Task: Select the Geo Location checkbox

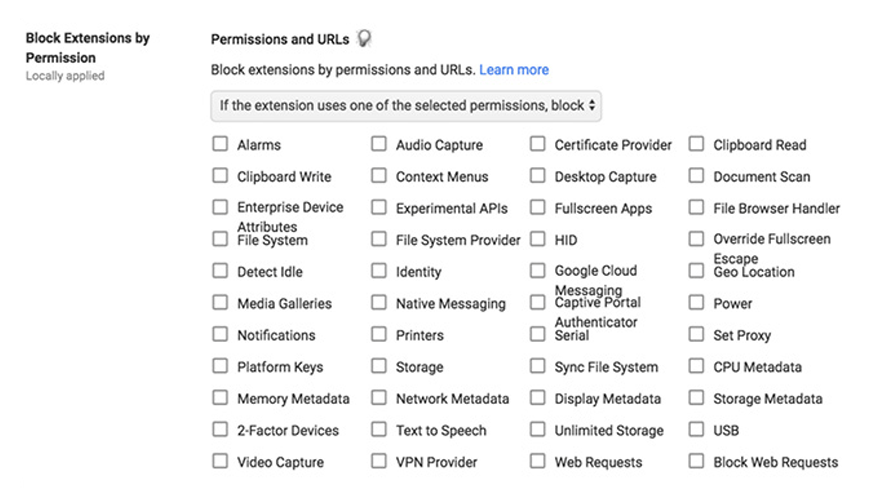Action: click(696, 270)
